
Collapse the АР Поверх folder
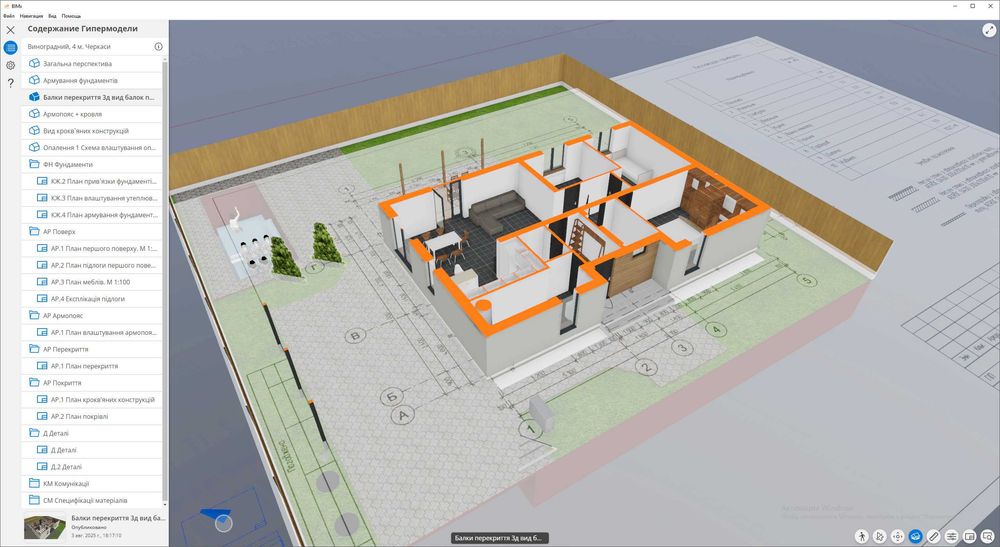pos(94,231)
